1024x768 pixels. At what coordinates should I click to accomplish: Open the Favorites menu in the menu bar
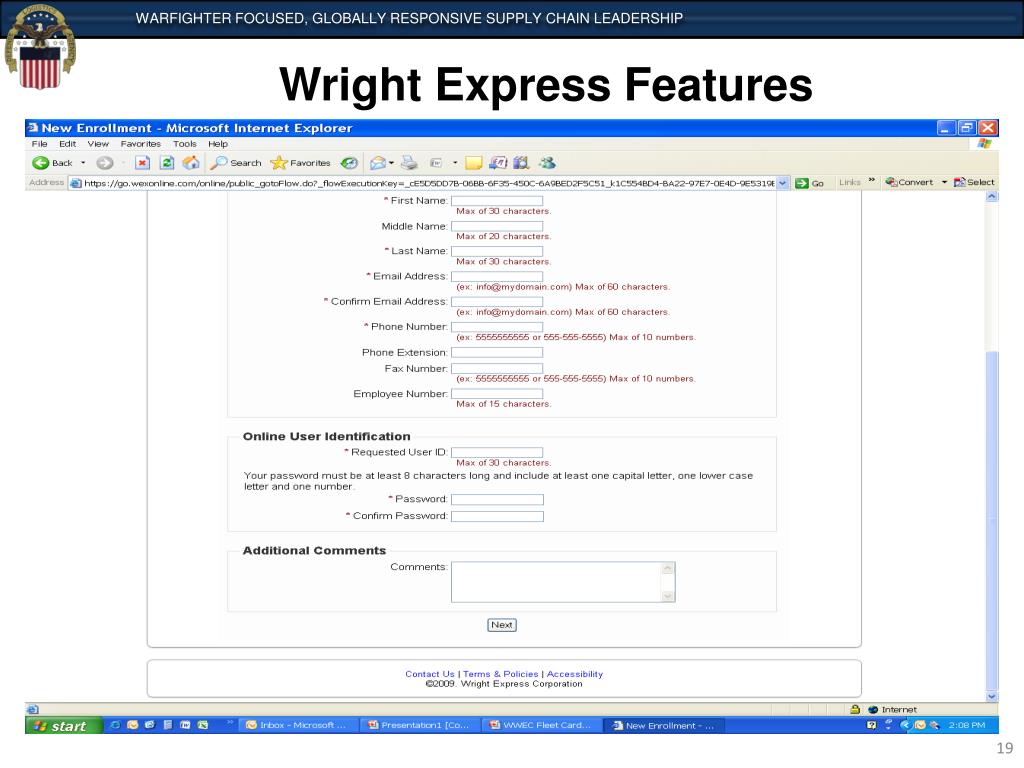pyautogui.click(x=140, y=144)
